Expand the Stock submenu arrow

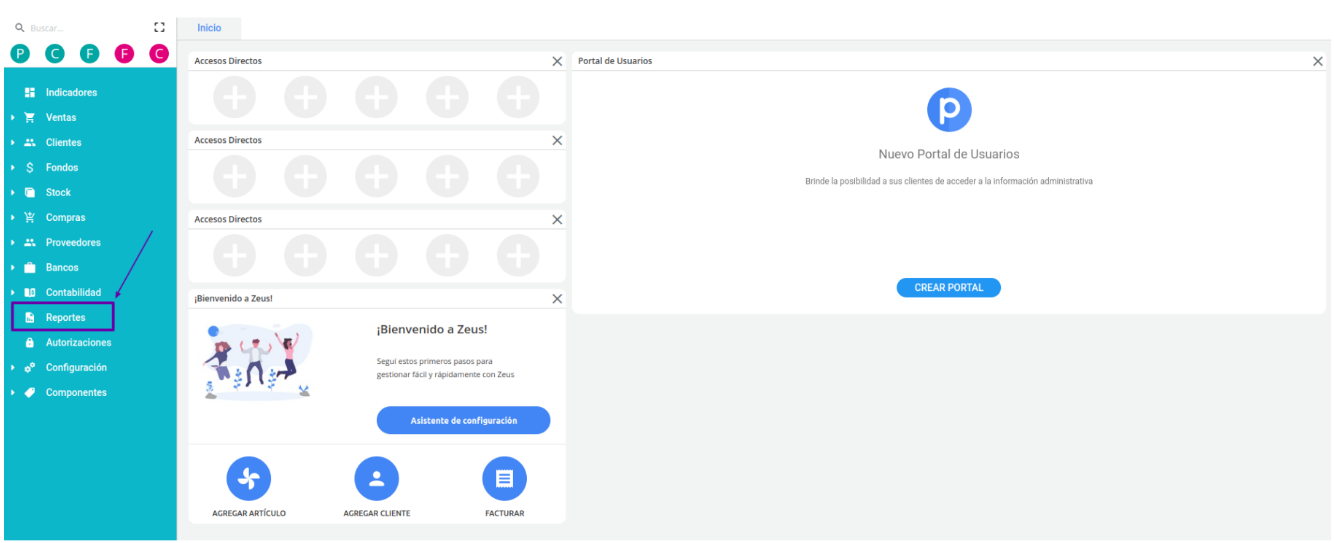pos(11,192)
